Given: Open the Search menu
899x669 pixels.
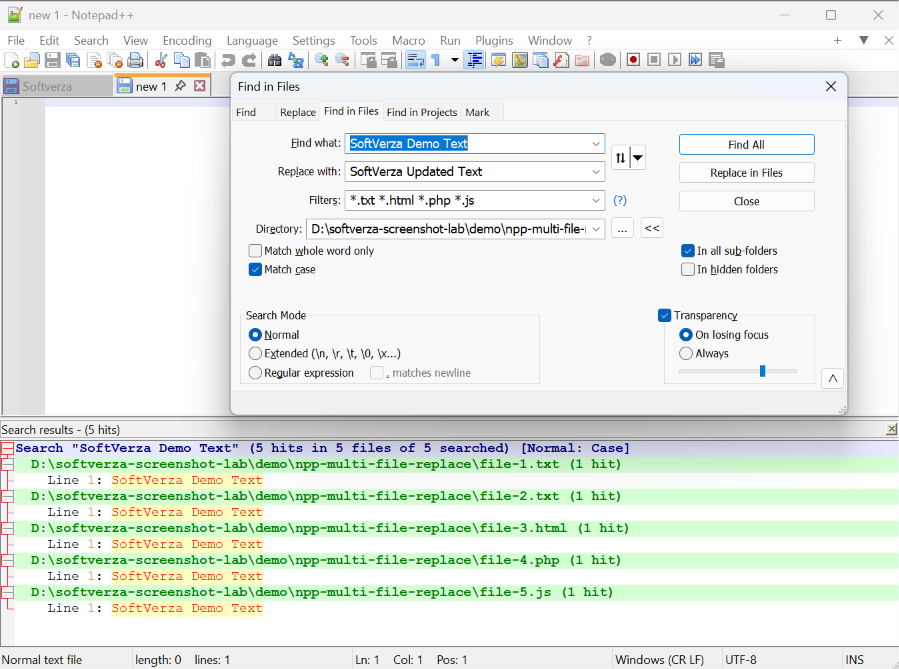Looking at the screenshot, I should pyautogui.click(x=91, y=41).
